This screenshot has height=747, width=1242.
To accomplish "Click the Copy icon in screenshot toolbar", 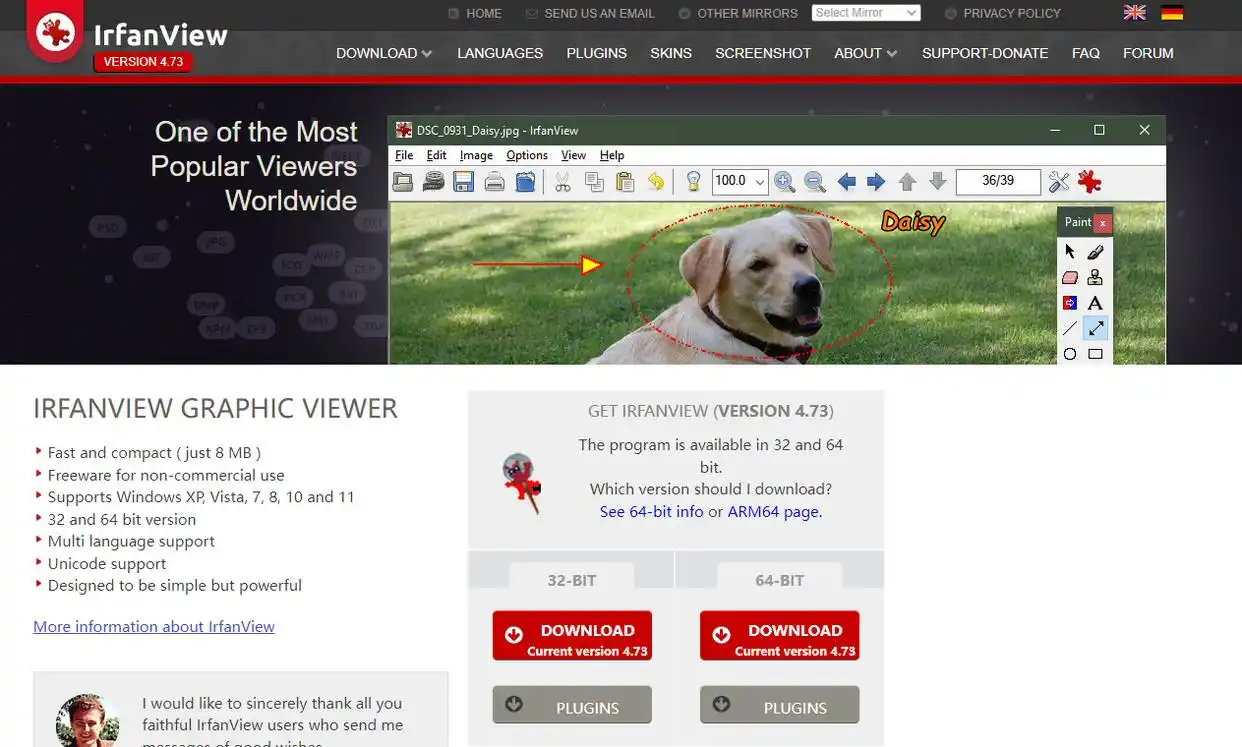I will pos(594,181).
